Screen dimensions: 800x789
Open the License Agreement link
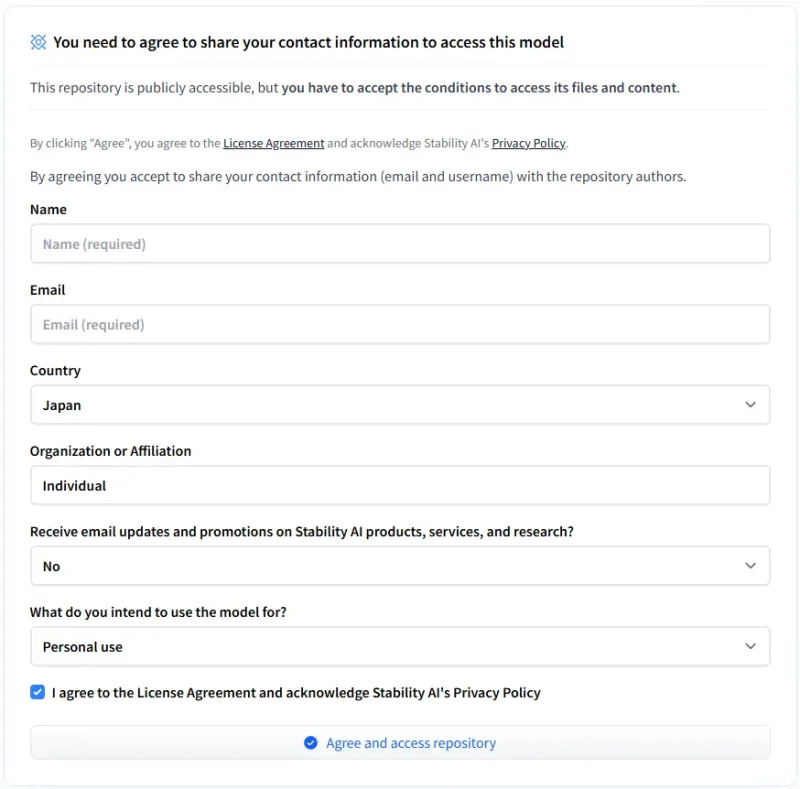[273, 143]
